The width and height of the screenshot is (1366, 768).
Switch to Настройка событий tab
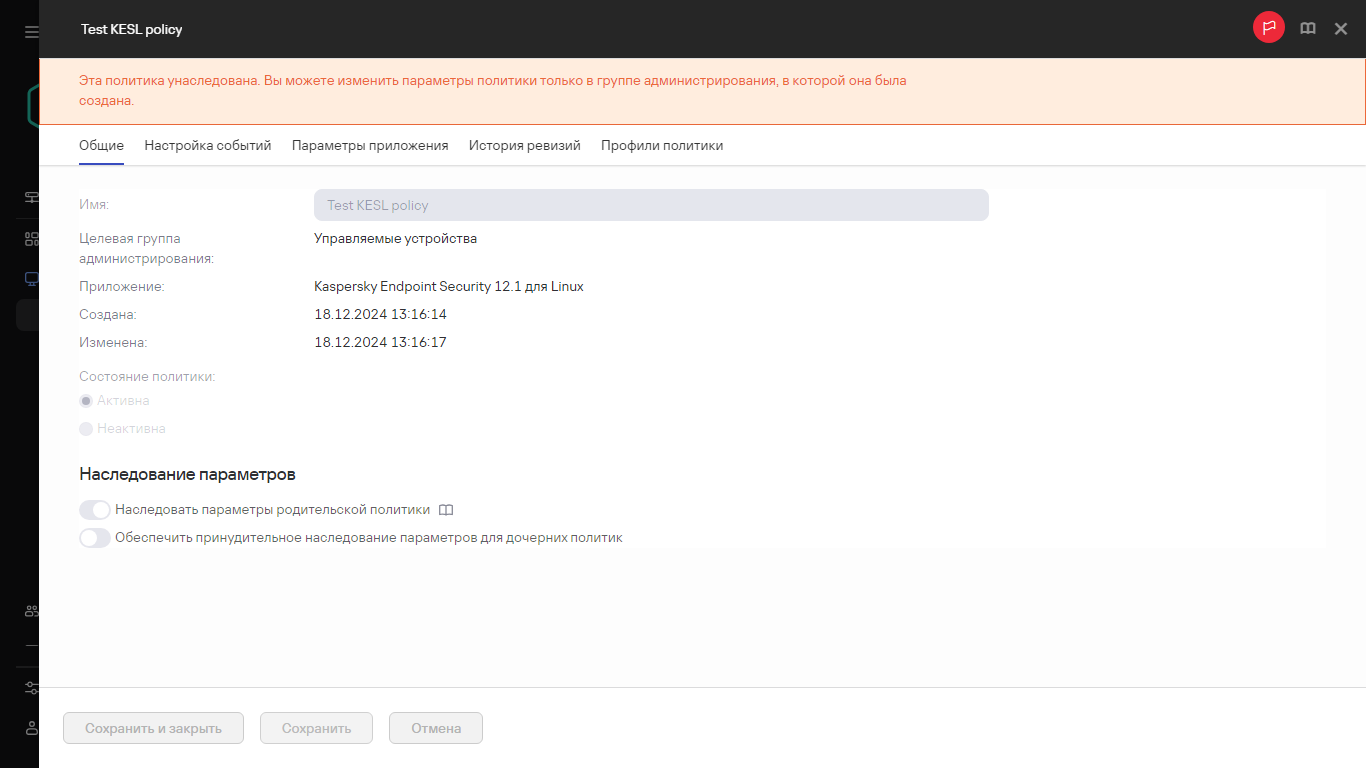[208, 145]
